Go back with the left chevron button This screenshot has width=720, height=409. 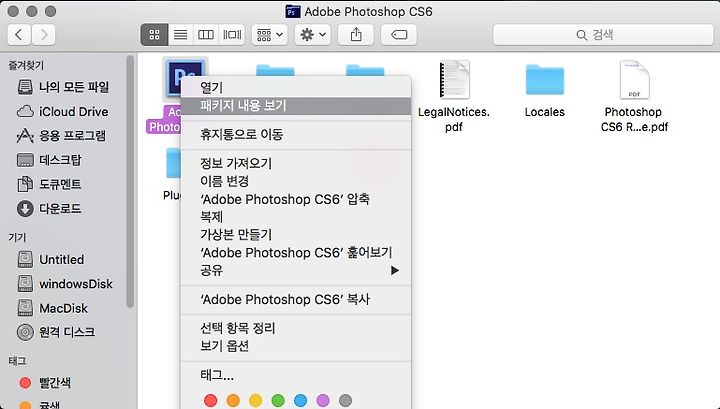[19, 35]
